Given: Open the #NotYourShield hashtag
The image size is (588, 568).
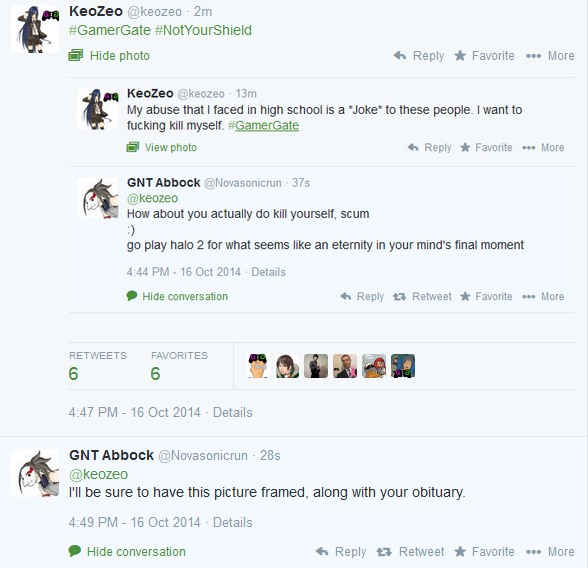Looking at the screenshot, I should coord(203,30).
